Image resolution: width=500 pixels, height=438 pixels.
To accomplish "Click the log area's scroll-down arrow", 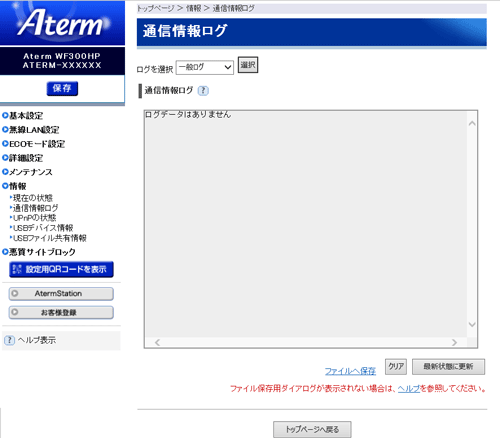I will [x=472, y=324].
